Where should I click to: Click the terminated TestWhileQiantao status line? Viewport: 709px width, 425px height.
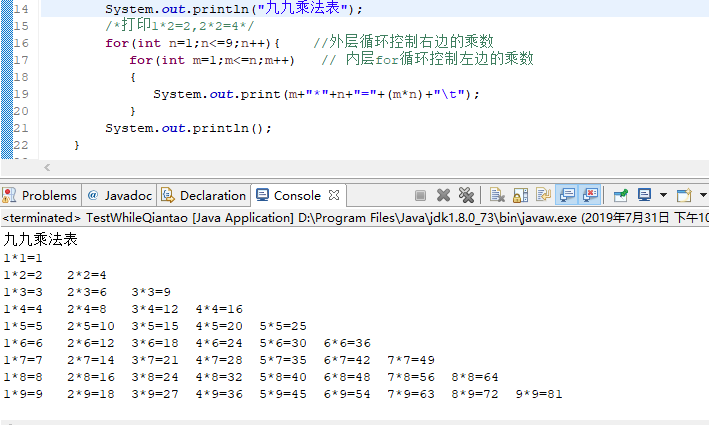(x=354, y=218)
